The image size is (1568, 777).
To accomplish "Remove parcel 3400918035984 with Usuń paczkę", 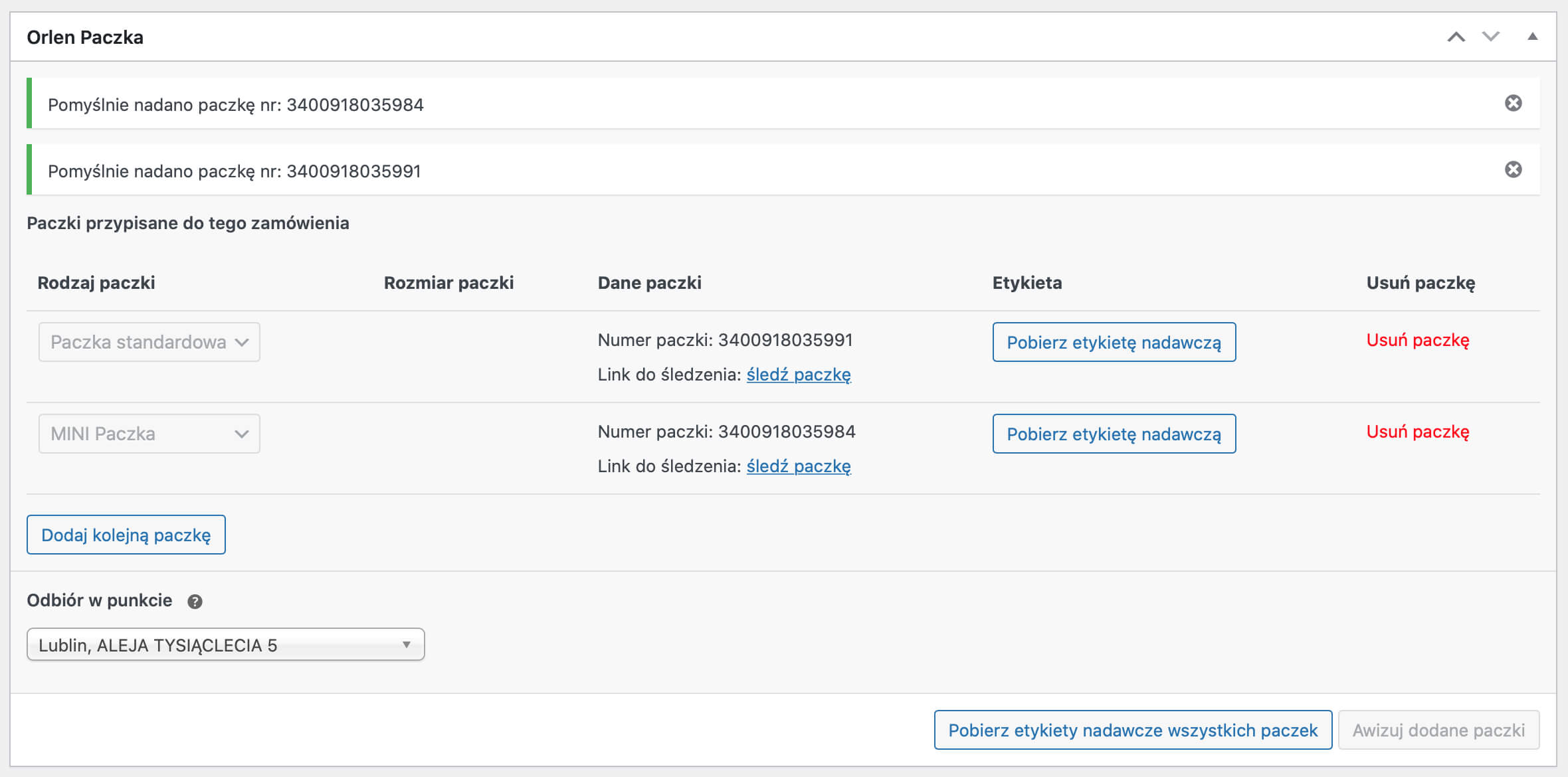I will point(1418,432).
